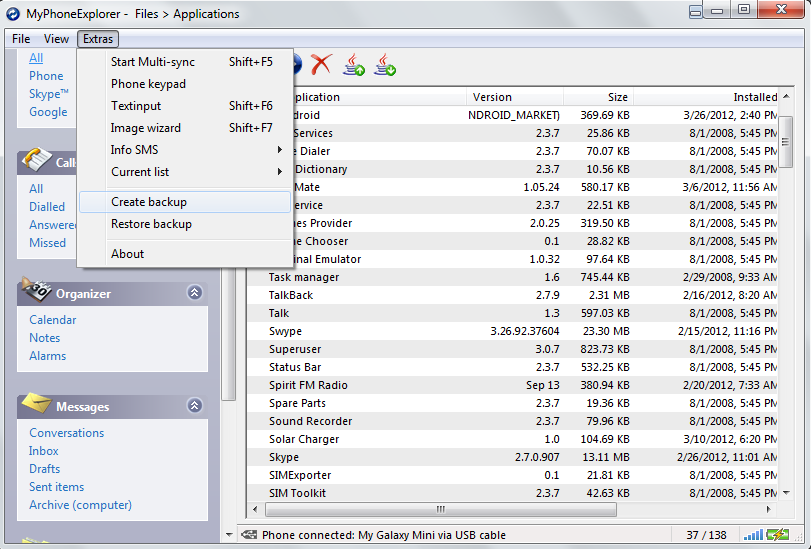Screen dimensions: 811x549
Task: Collapse the Organizer panel
Action: point(194,293)
